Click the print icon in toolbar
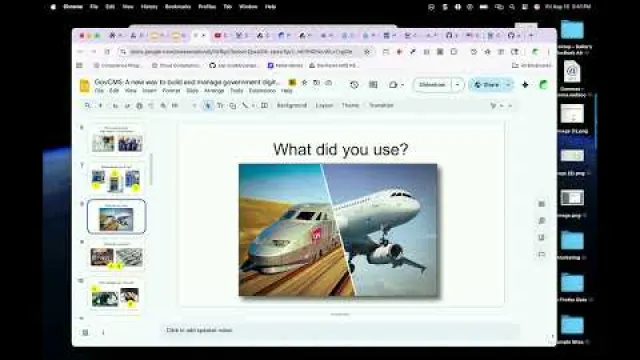This screenshot has width=640, height=360. point(139,106)
